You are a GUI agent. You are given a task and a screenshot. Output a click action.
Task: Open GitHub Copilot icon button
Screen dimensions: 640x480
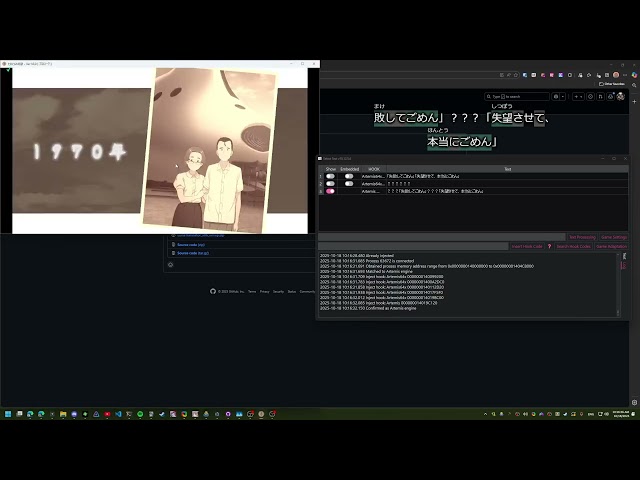[556, 97]
